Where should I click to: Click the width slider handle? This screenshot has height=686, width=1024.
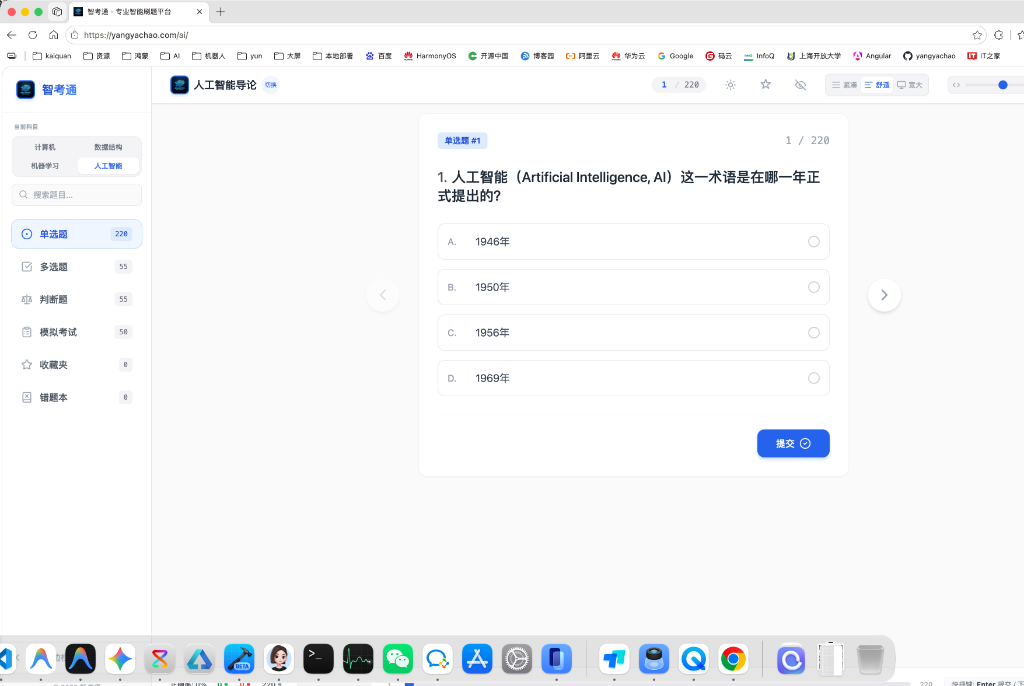tap(1002, 85)
